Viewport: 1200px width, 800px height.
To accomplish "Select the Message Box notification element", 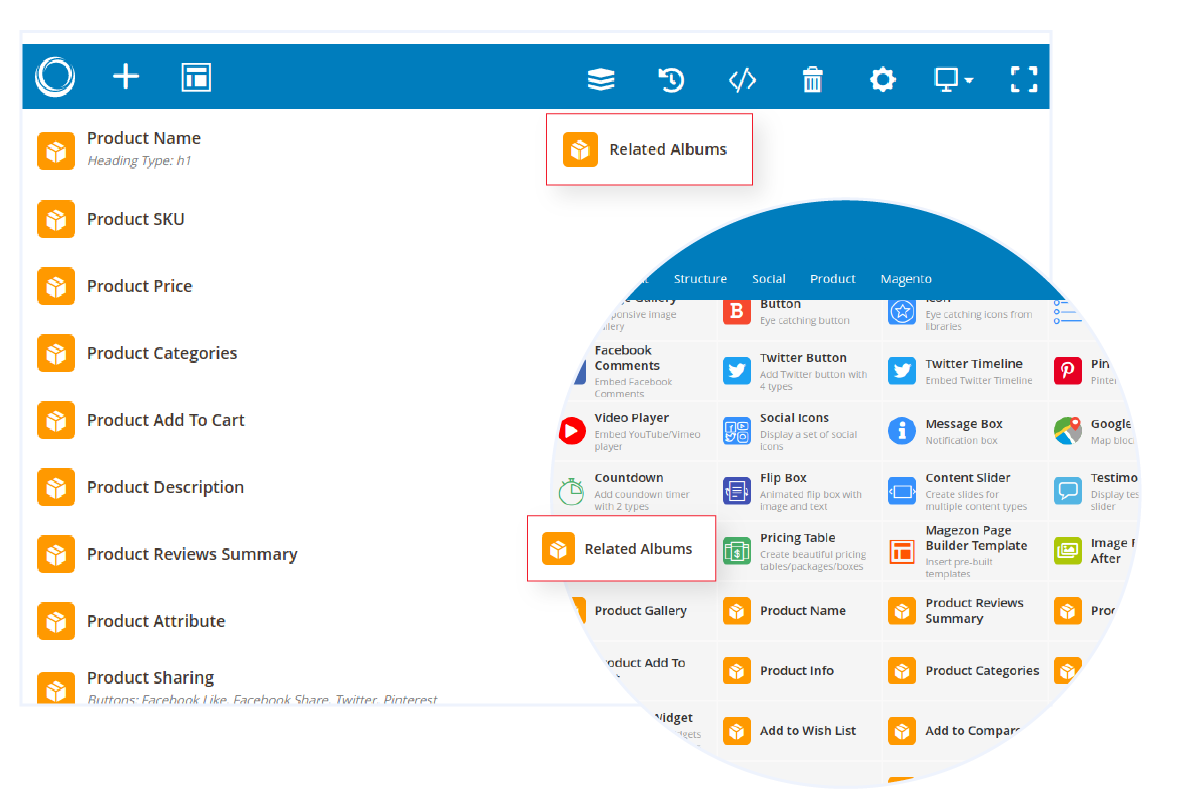I will [x=901, y=431].
